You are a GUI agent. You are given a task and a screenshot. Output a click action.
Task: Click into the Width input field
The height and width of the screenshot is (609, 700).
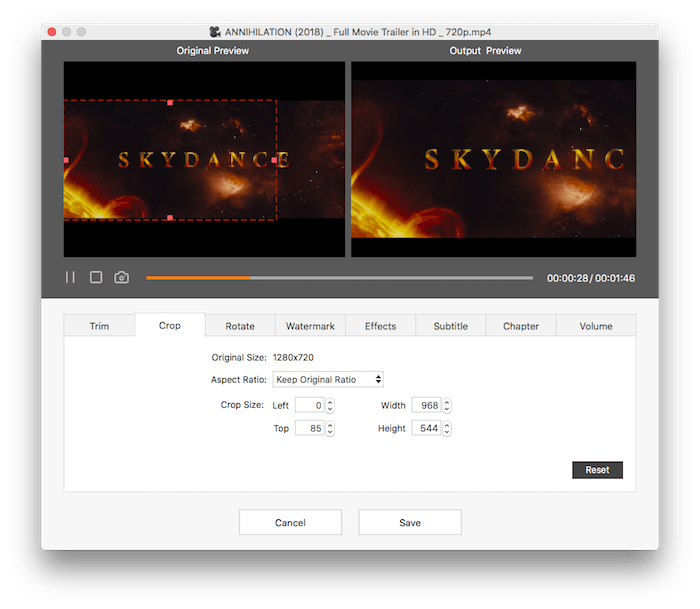point(425,405)
